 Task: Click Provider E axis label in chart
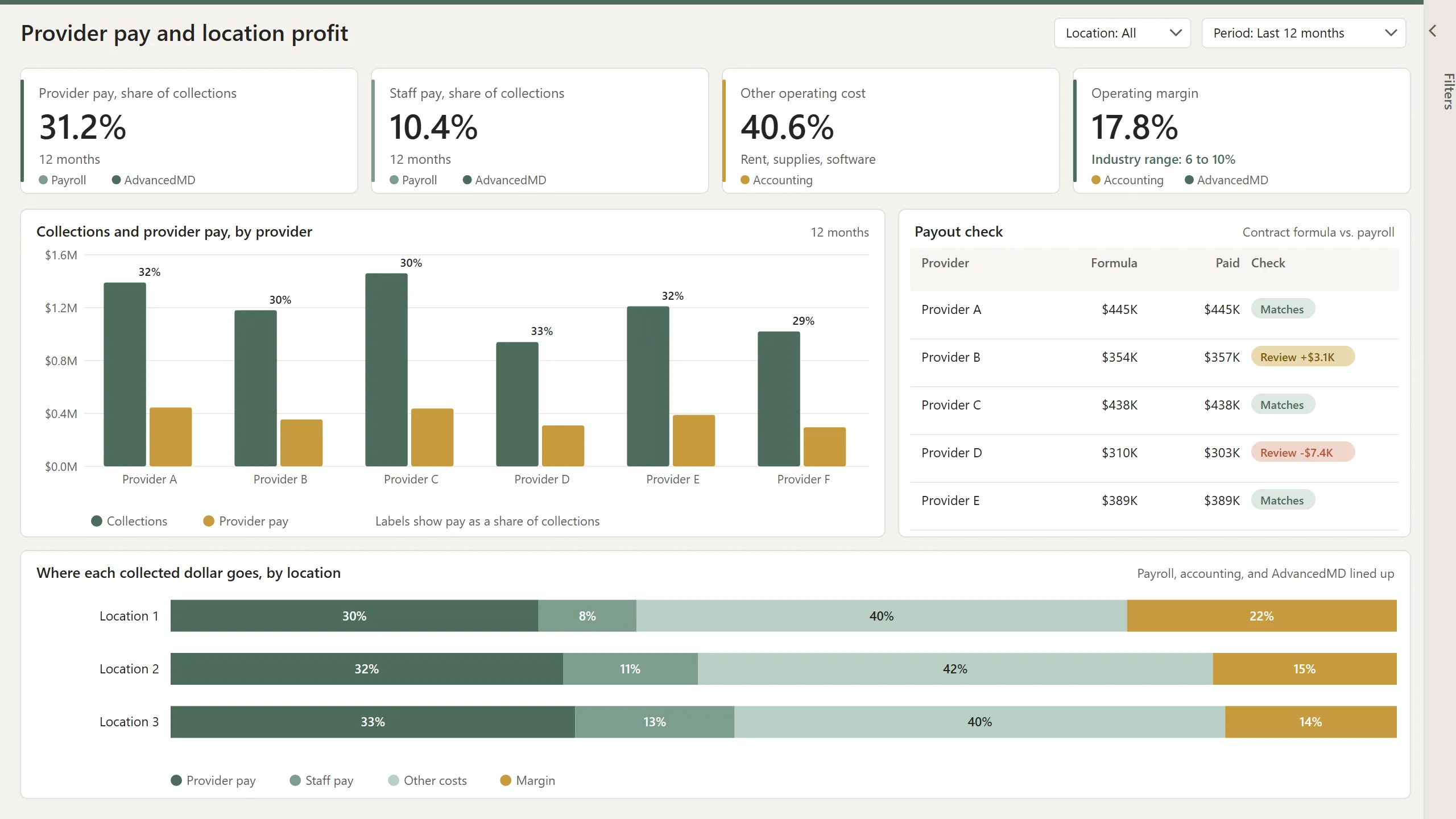(673, 479)
